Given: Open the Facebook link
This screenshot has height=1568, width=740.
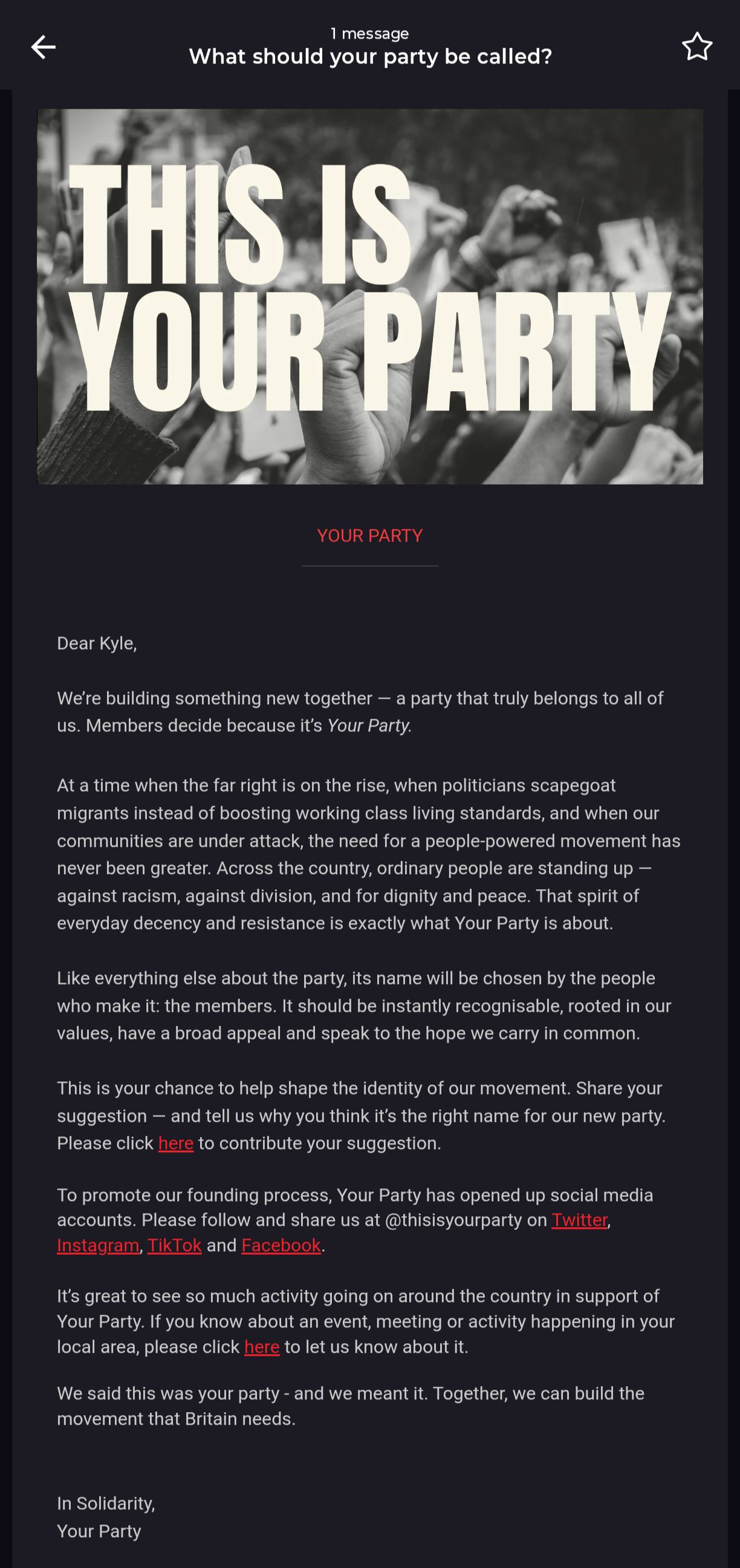Looking at the screenshot, I should click(x=281, y=1245).
